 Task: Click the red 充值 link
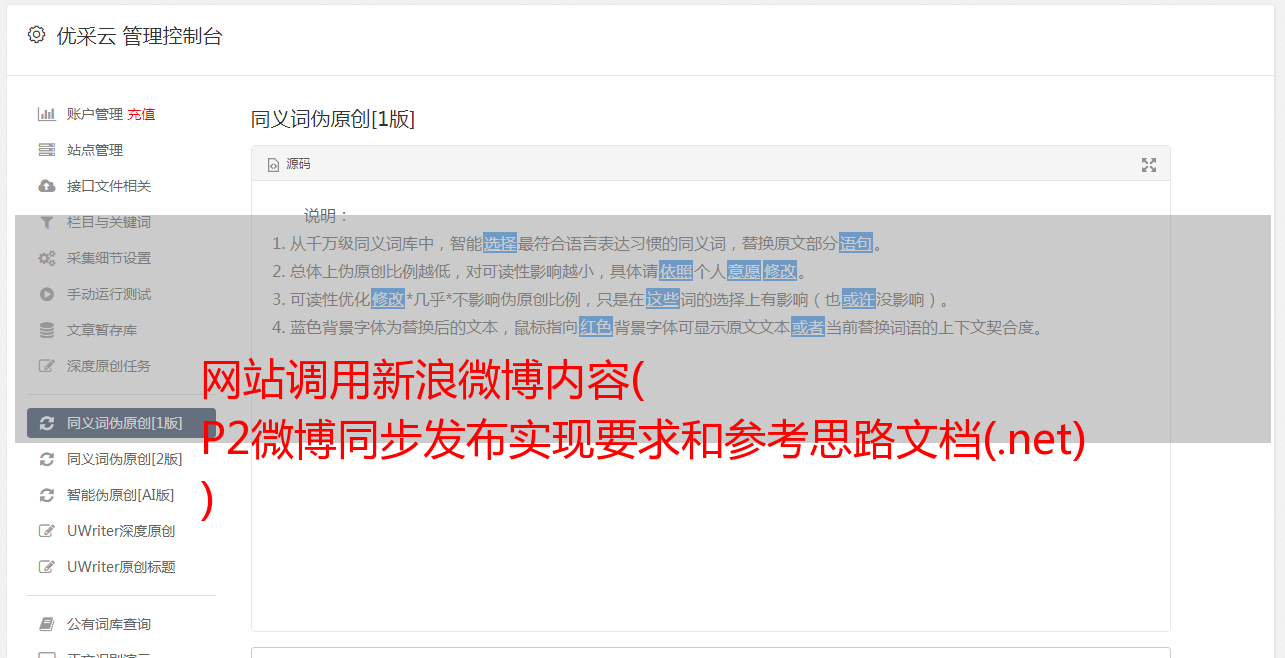coord(141,114)
